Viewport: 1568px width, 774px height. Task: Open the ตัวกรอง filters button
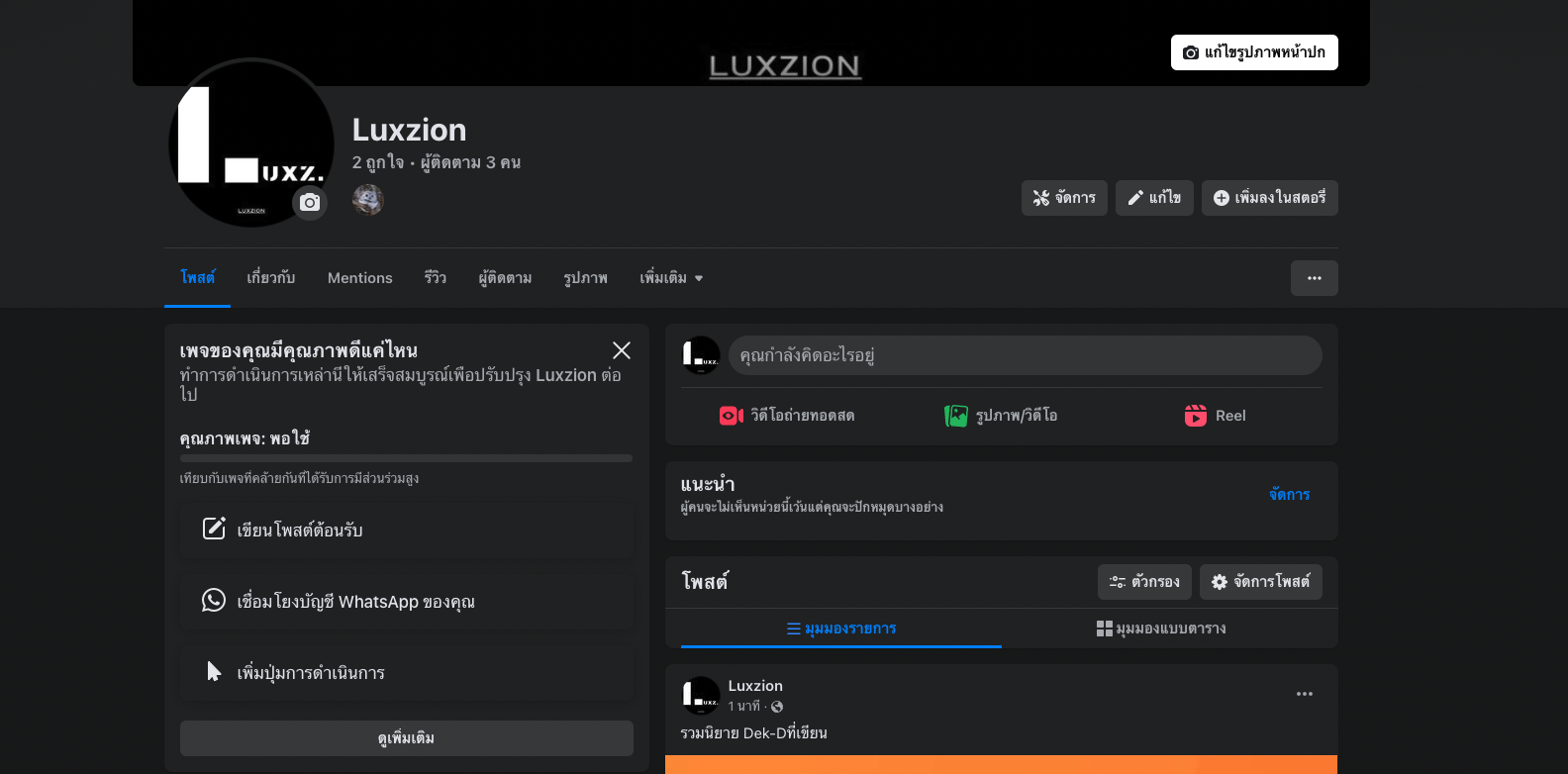point(1144,582)
